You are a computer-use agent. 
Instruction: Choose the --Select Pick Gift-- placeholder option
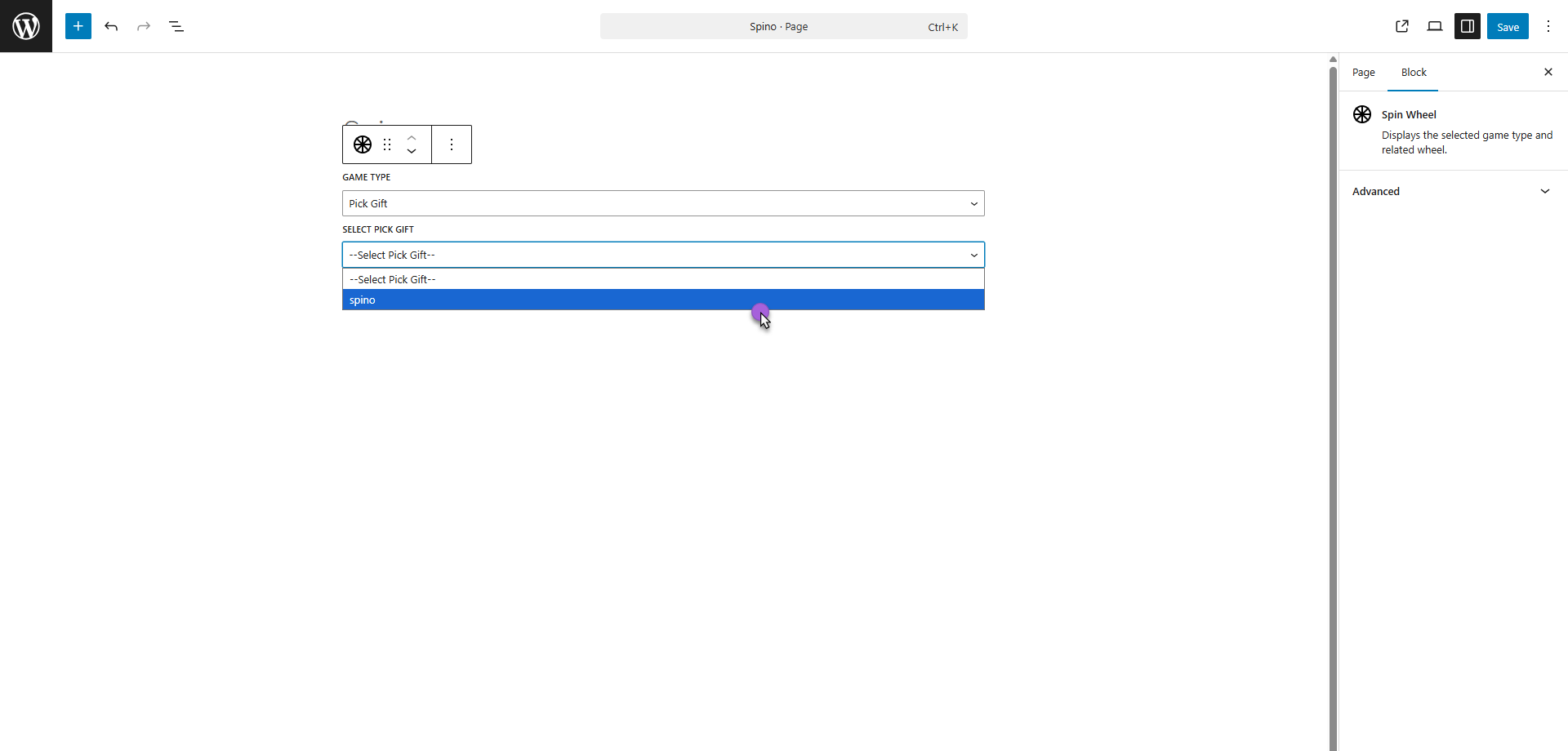coord(662,279)
